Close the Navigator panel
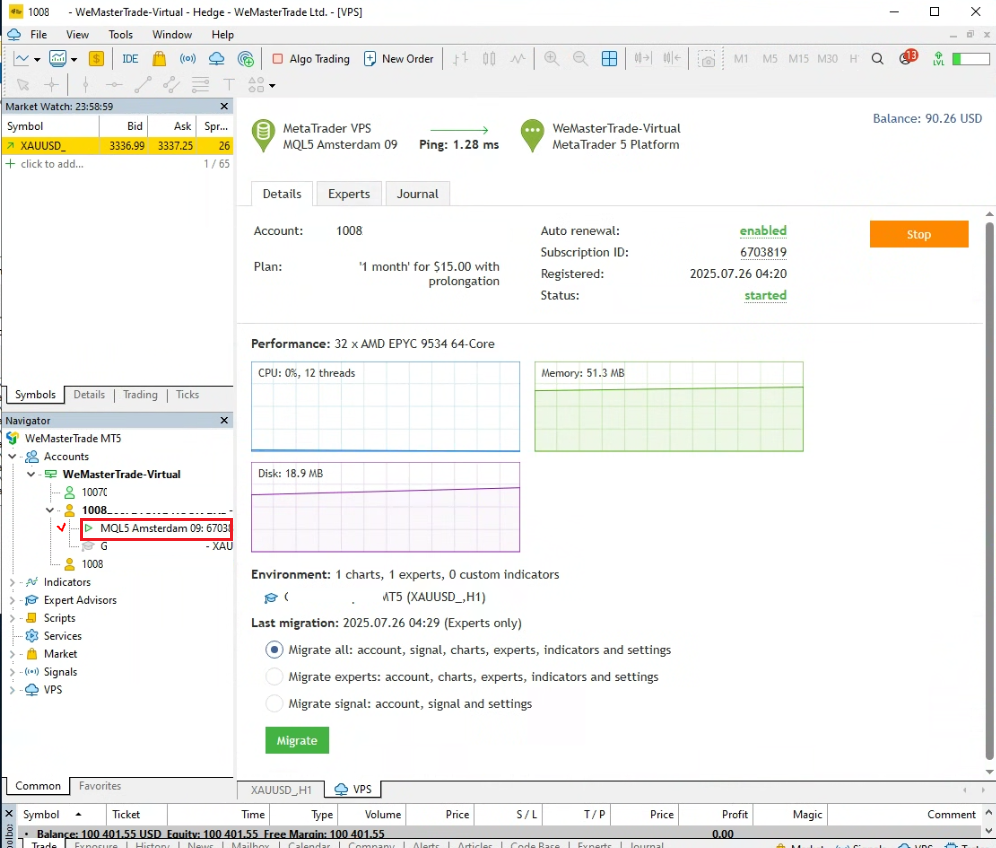The width and height of the screenshot is (996, 848). (224, 421)
